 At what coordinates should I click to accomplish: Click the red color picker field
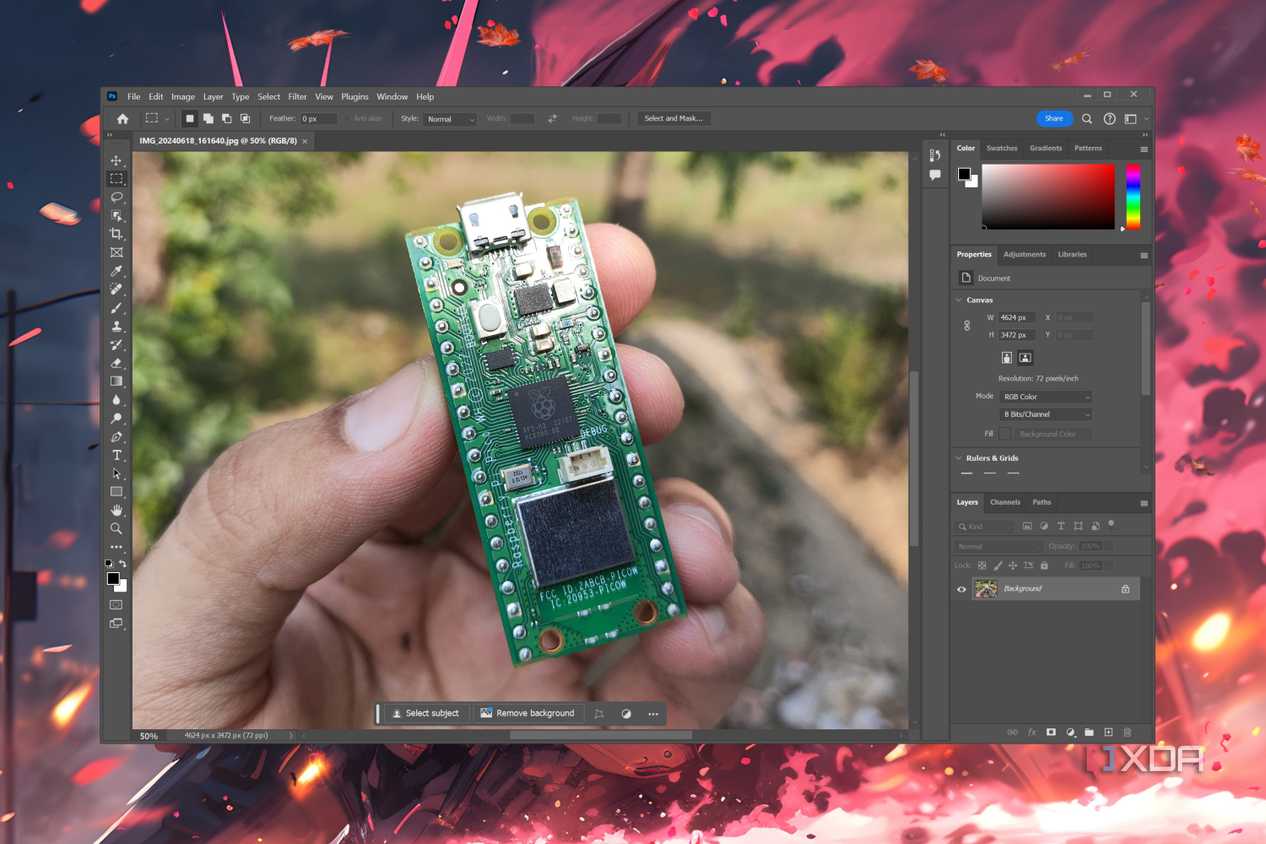tap(1048, 197)
